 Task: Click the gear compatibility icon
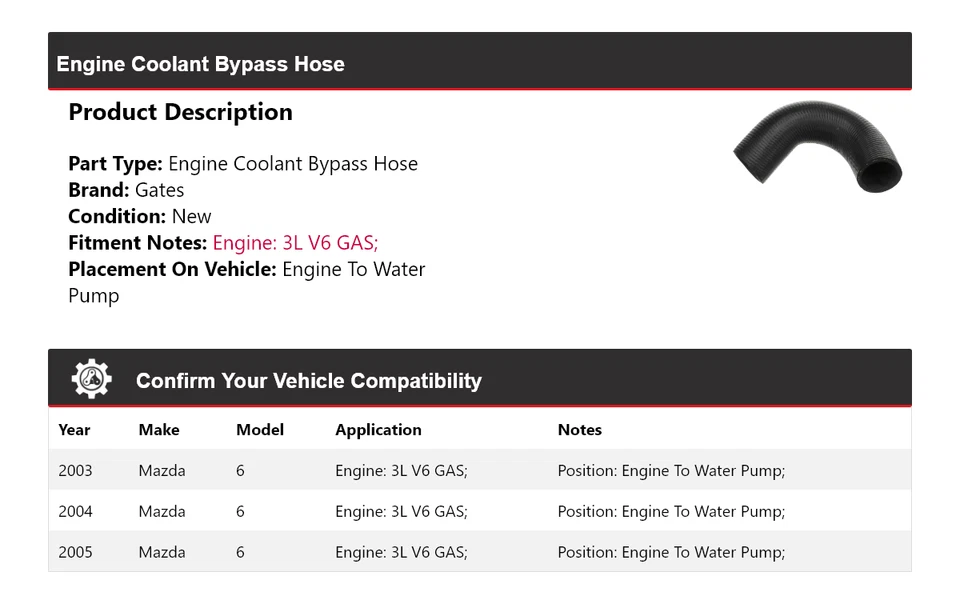point(91,380)
